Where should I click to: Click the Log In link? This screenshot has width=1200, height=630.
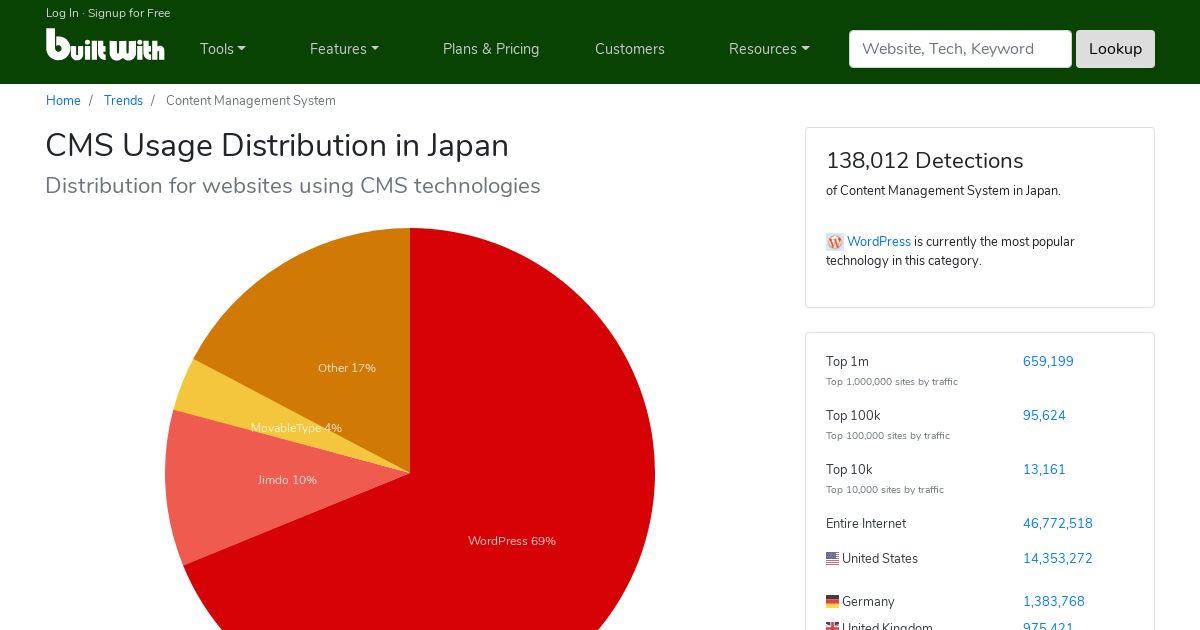click(62, 13)
